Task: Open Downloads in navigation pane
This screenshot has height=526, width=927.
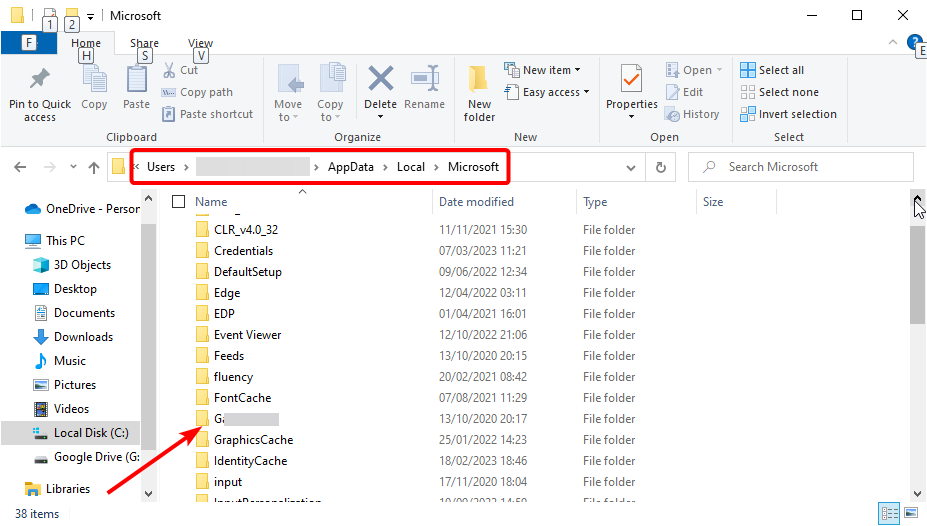Action: 73,337
